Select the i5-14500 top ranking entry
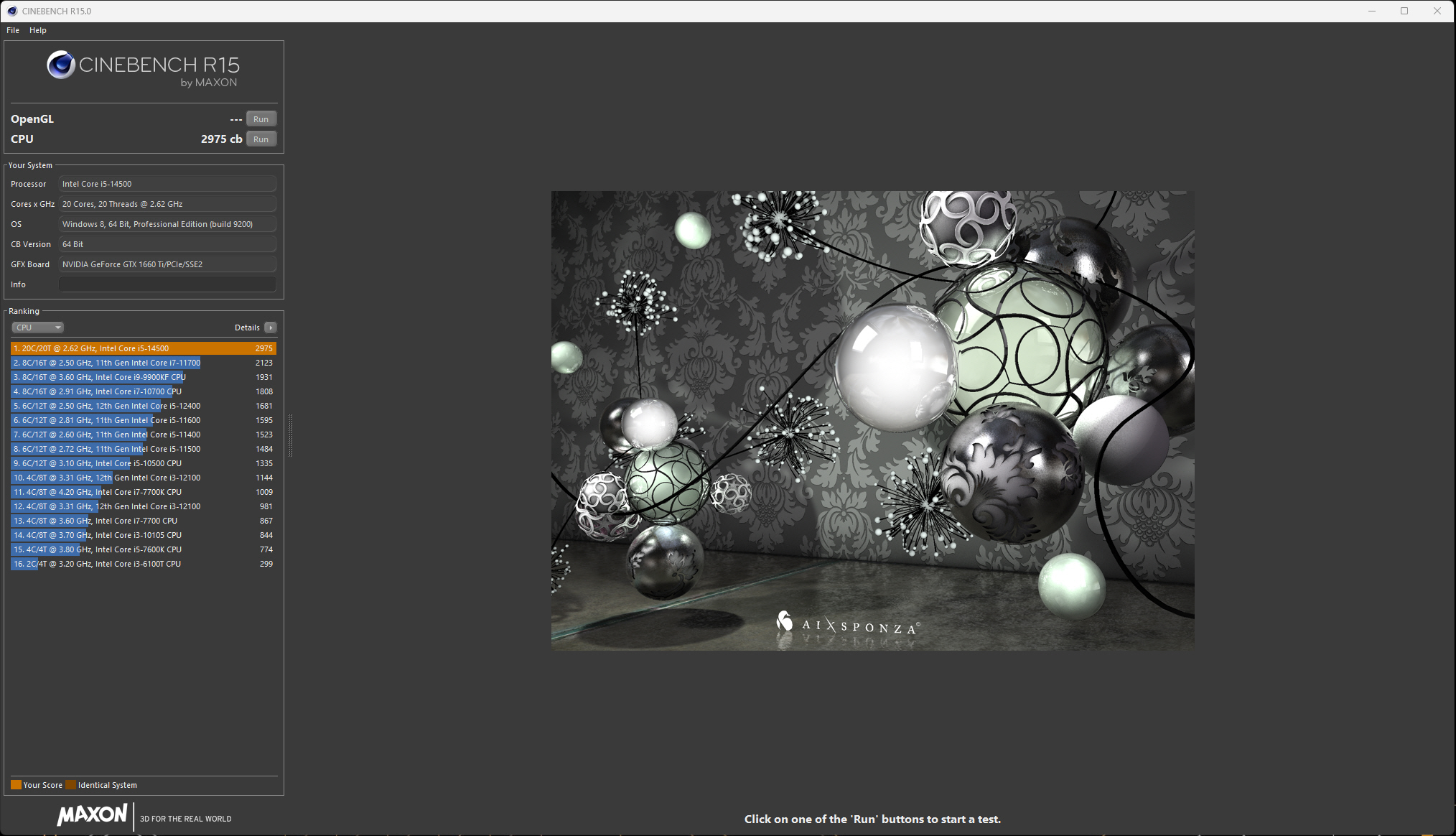1456x836 pixels. 143,348
